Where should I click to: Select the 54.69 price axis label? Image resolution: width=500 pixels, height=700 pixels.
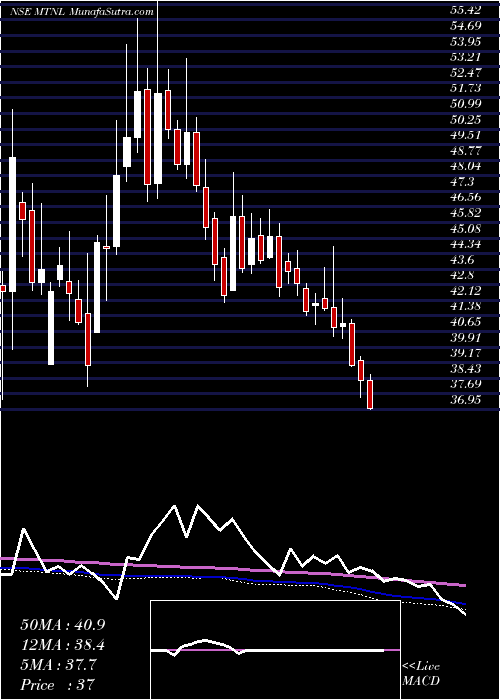pyautogui.click(x=465, y=26)
